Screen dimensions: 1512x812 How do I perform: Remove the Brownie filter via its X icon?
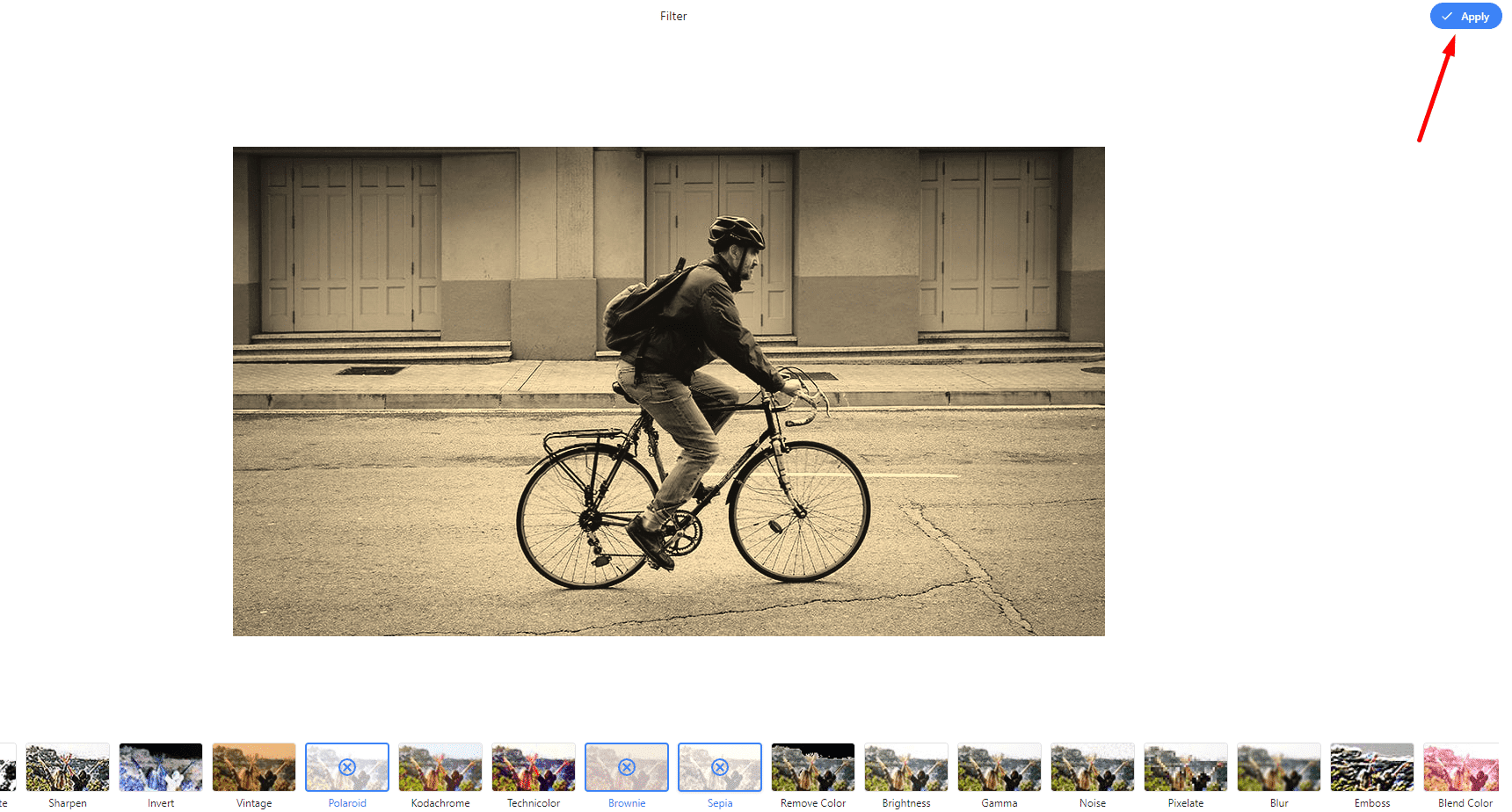click(627, 767)
